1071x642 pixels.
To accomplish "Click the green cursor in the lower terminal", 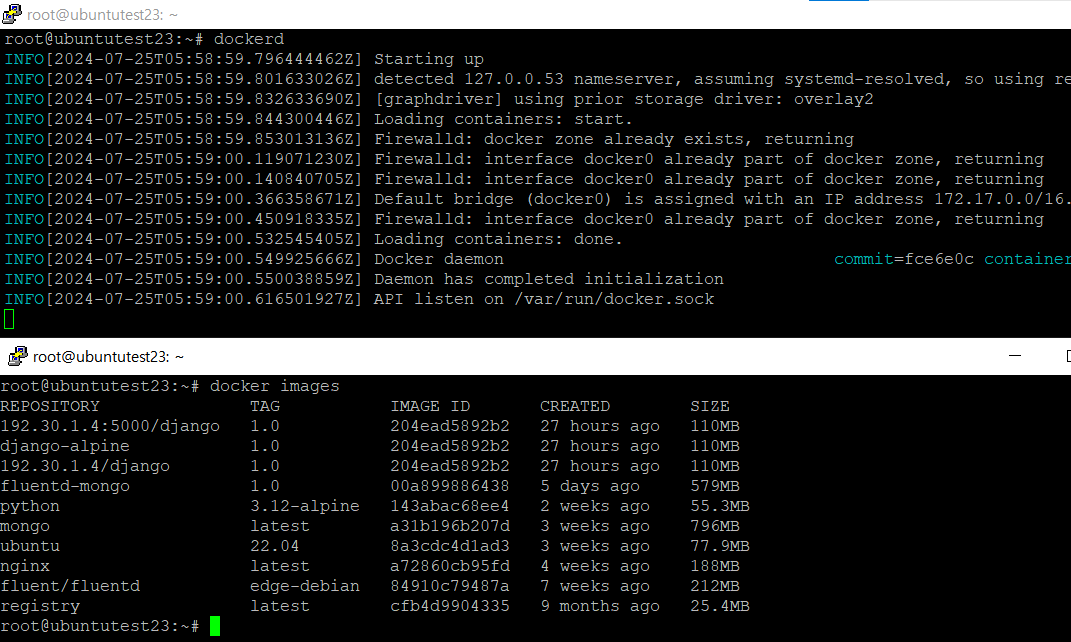I will (215, 626).
